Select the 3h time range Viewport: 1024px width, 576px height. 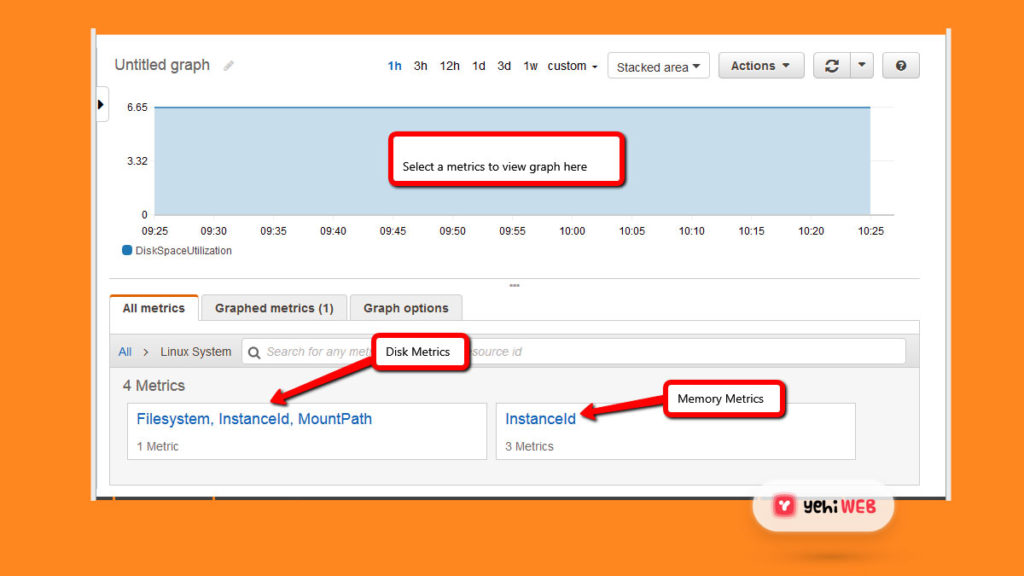click(x=421, y=66)
